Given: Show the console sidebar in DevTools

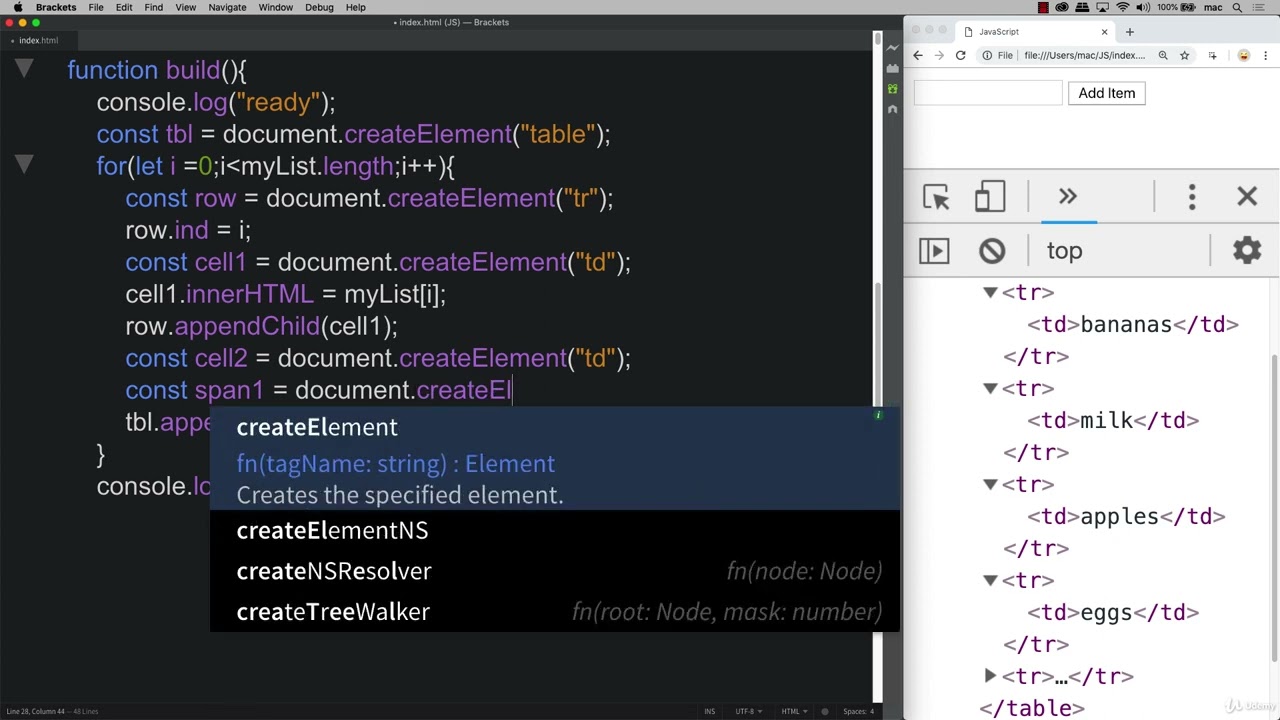Looking at the screenshot, I should pyautogui.click(x=934, y=251).
